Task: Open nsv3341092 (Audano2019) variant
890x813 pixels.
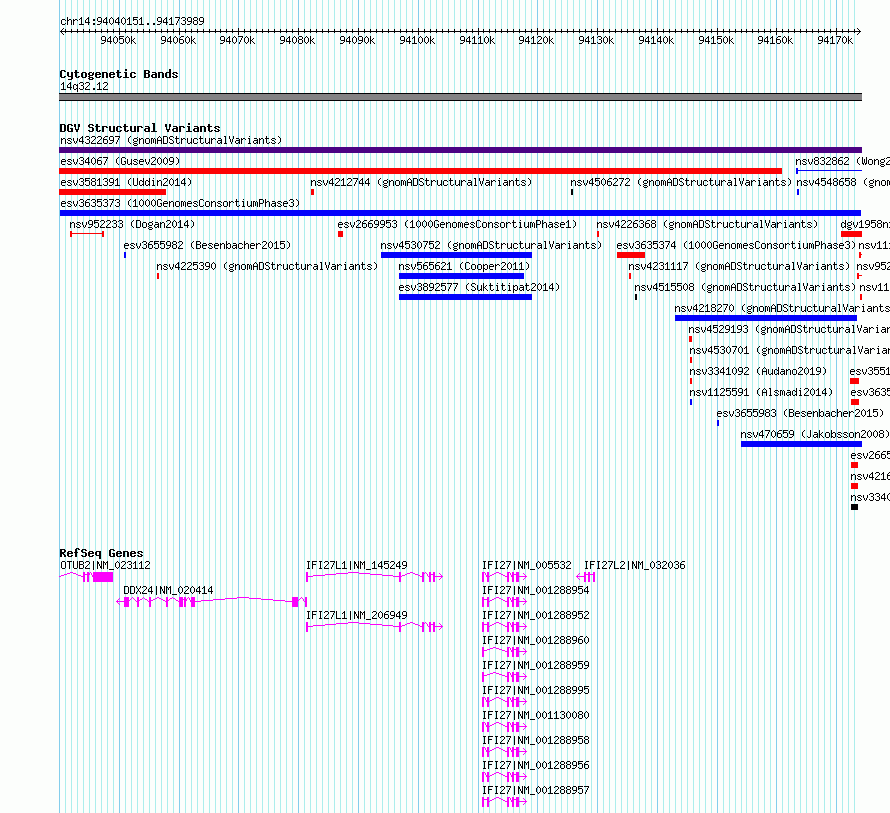Action: point(758,371)
